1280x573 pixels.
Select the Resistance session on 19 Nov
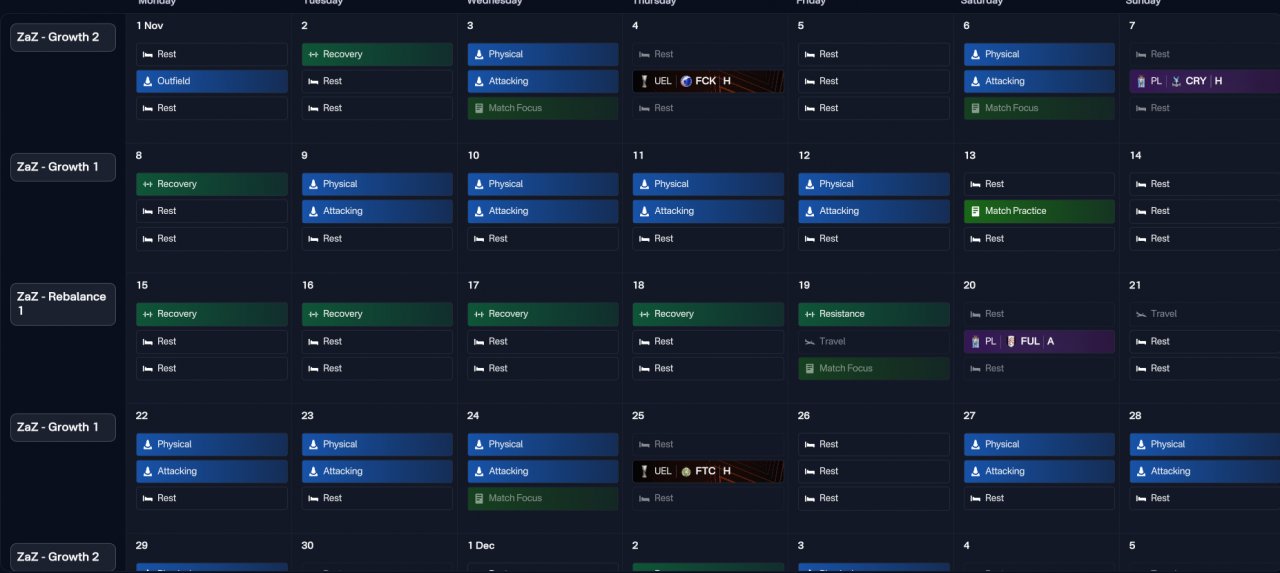[874, 314]
